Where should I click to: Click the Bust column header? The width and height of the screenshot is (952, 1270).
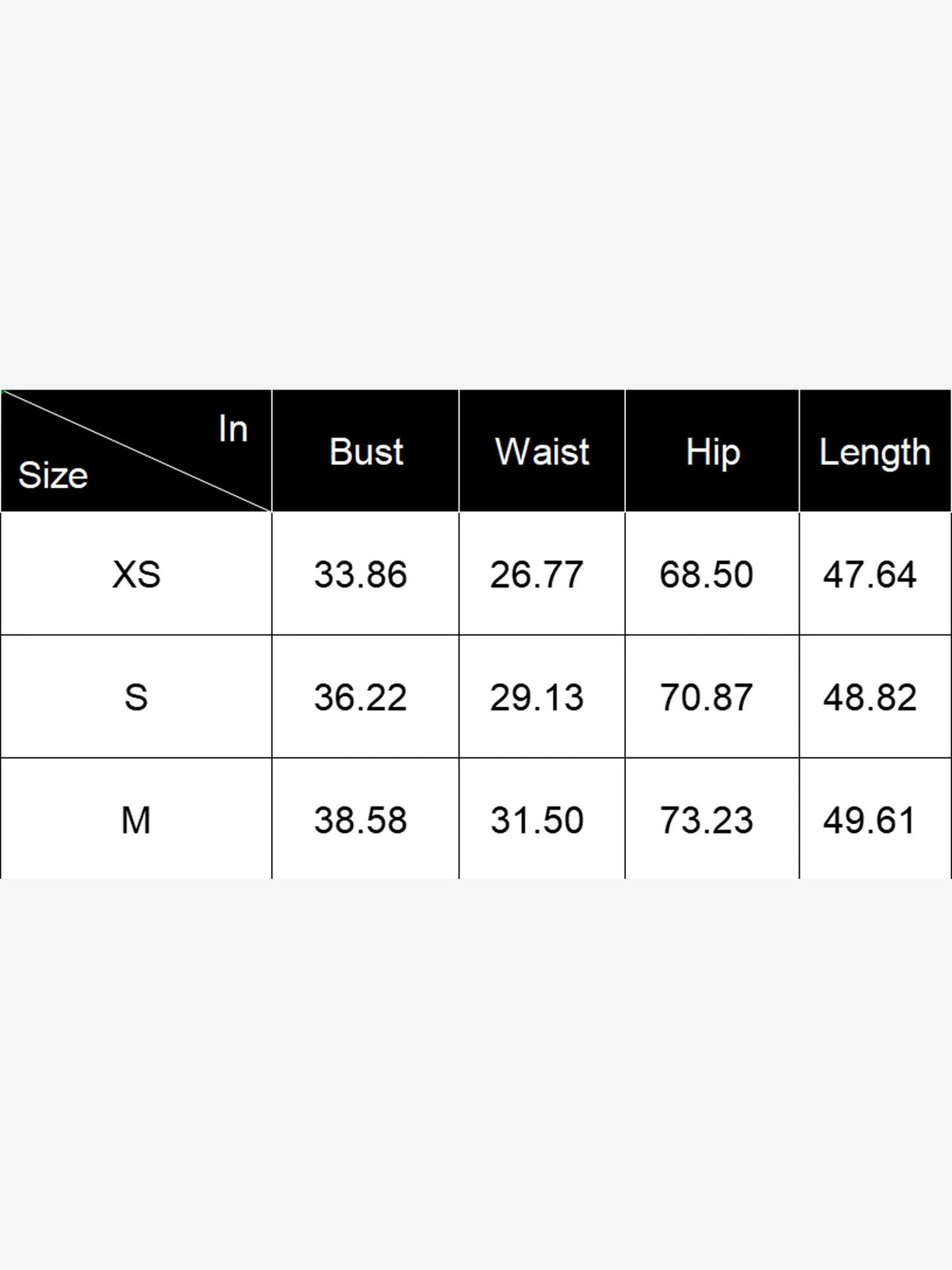click(366, 452)
